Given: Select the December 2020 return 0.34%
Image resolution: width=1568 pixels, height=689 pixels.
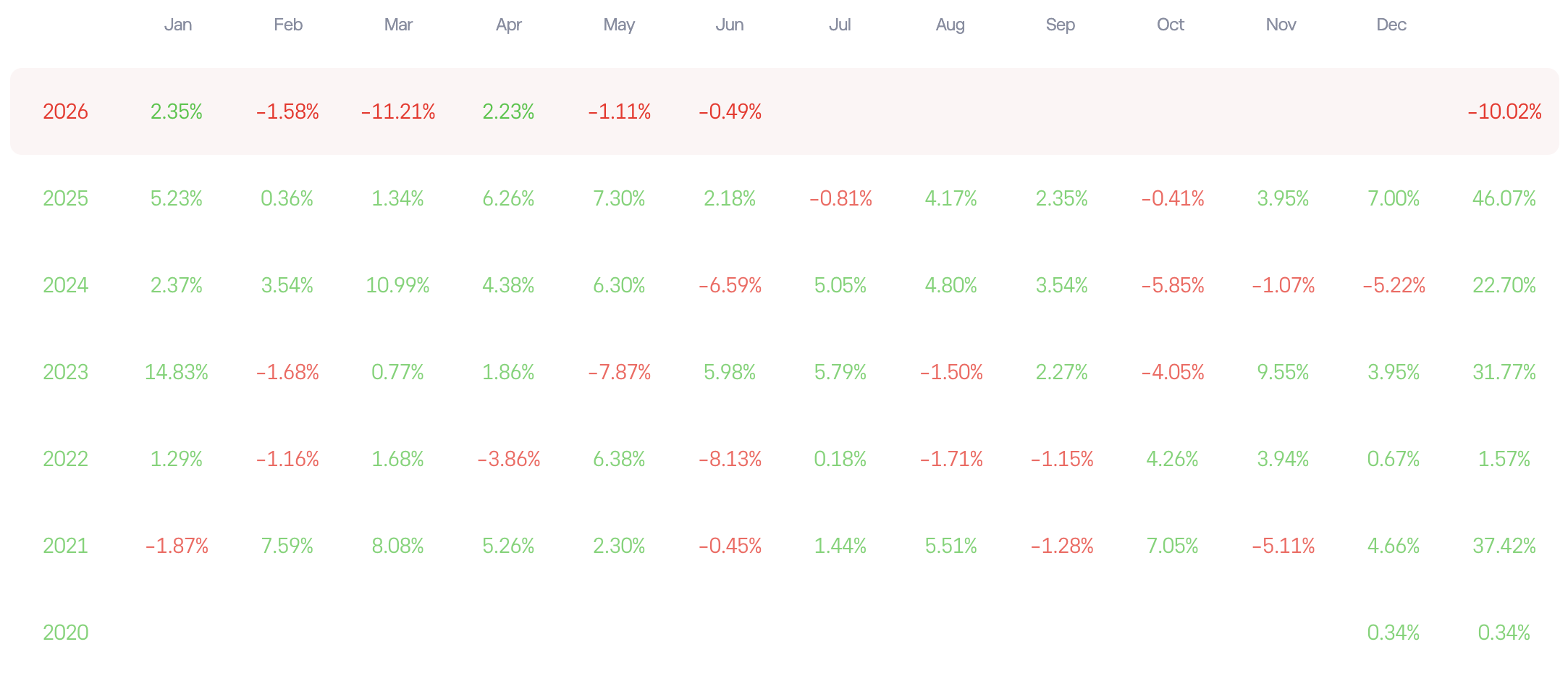Looking at the screenshot, I should tap(1394, 633).
